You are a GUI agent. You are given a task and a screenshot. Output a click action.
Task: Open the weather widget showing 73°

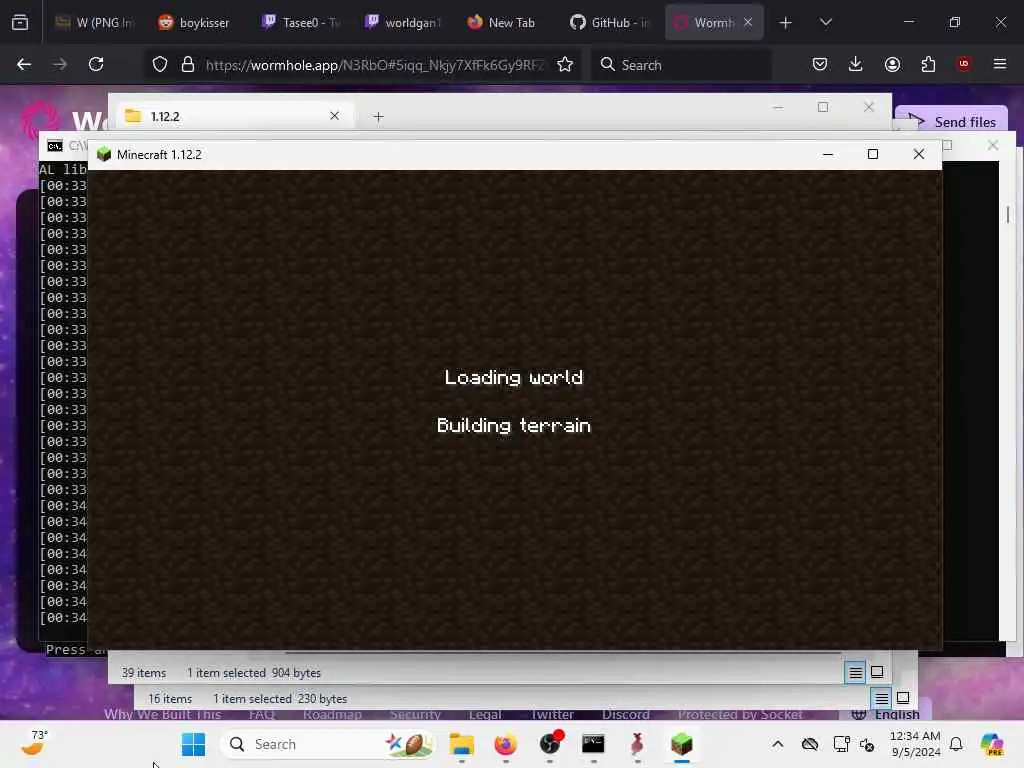(x=34, y=743)
